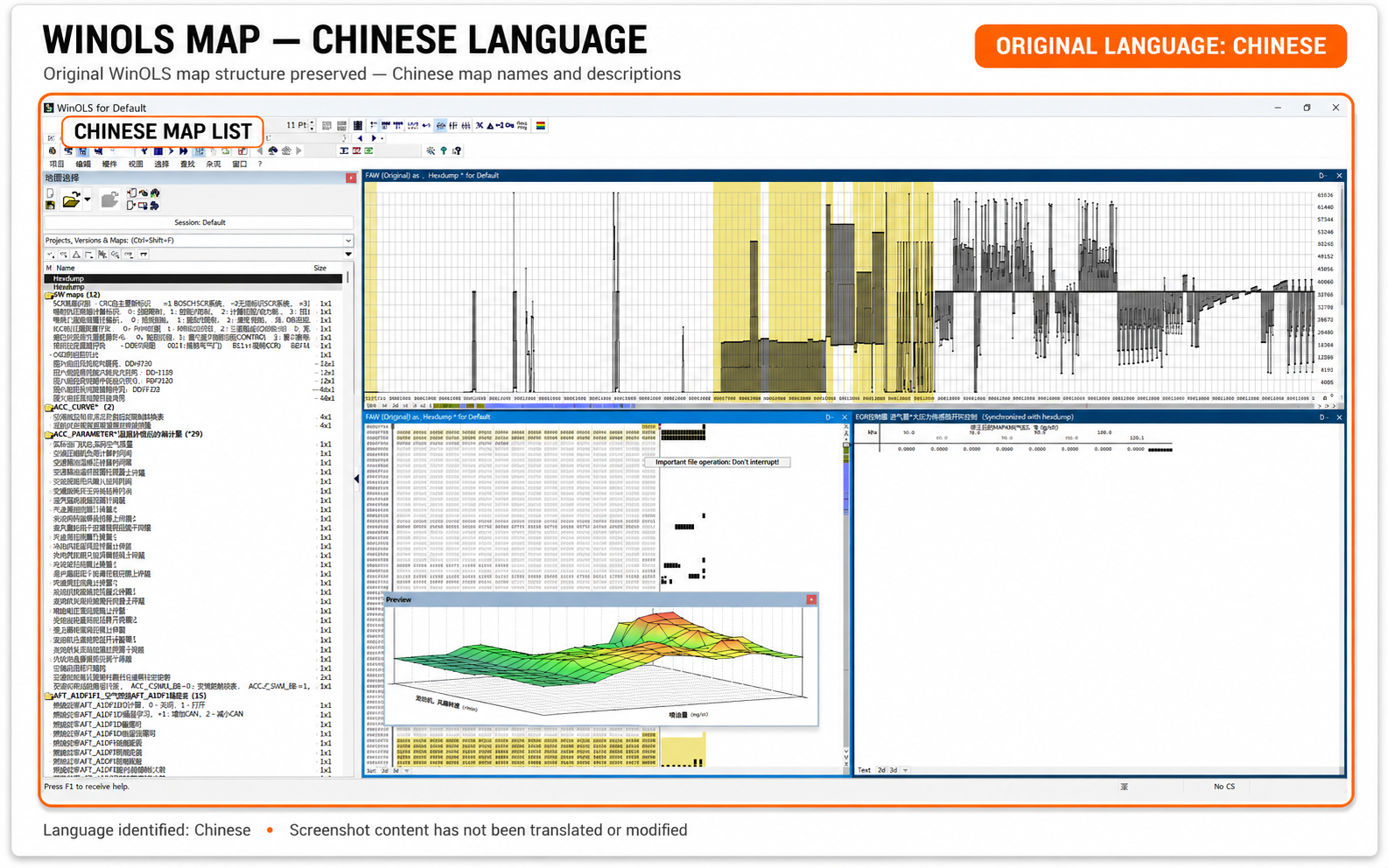
Task: Select the highlighted Hexdump row in the map list
Action: 193,278
